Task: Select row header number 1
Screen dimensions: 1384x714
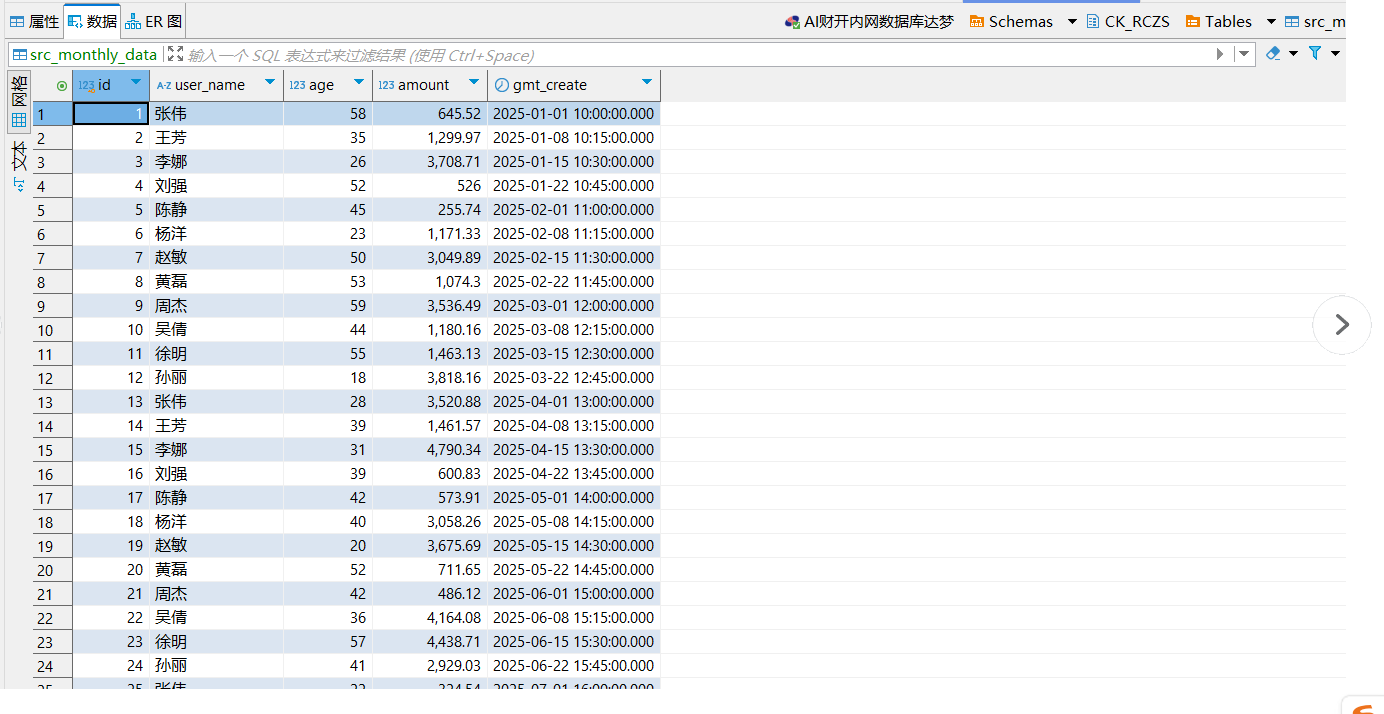Action: coord(53,114)
